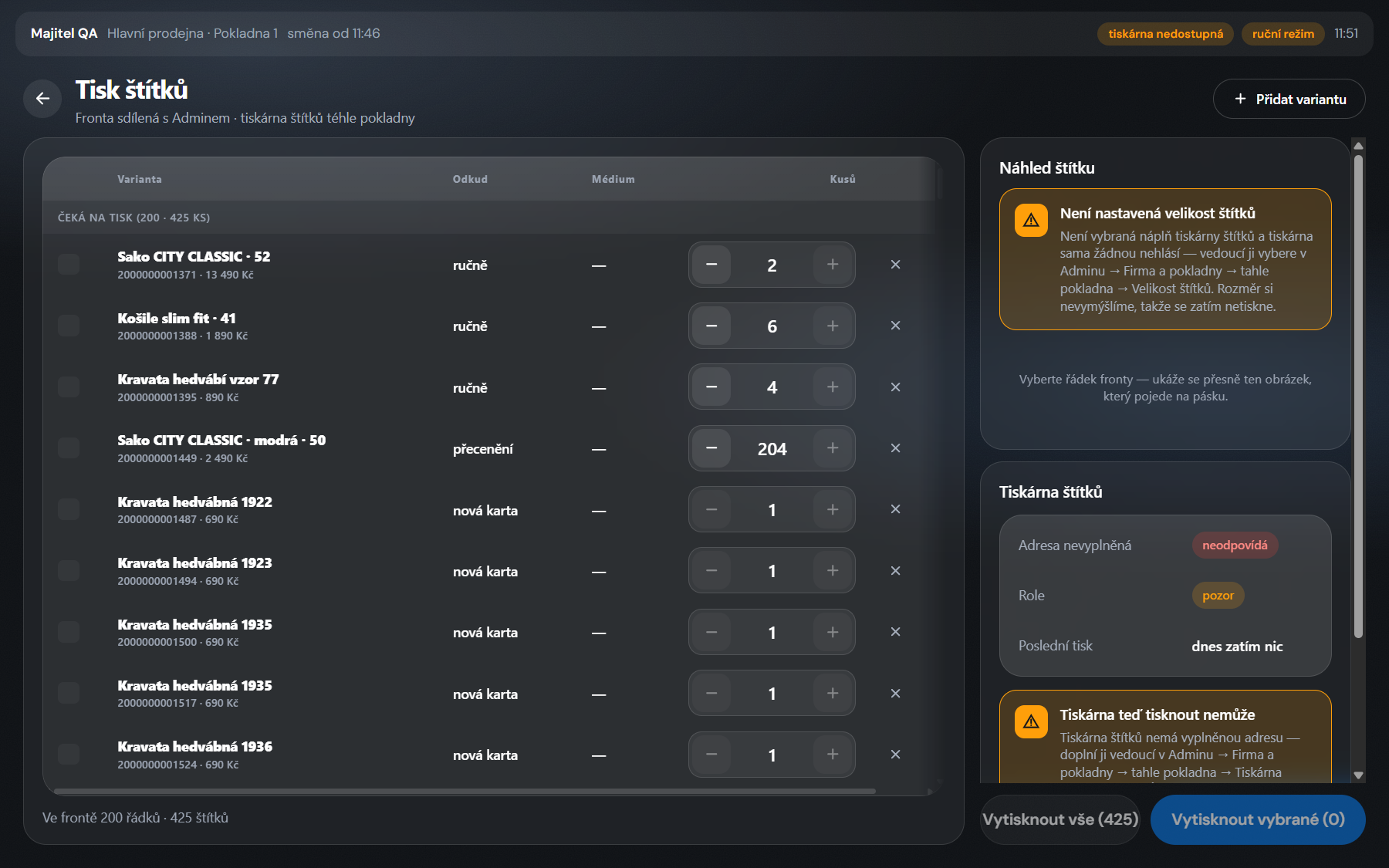
Task: Increase quantity for Kravata hedvábná 1923
Action: pyautogui.click(x=833, y=571)
